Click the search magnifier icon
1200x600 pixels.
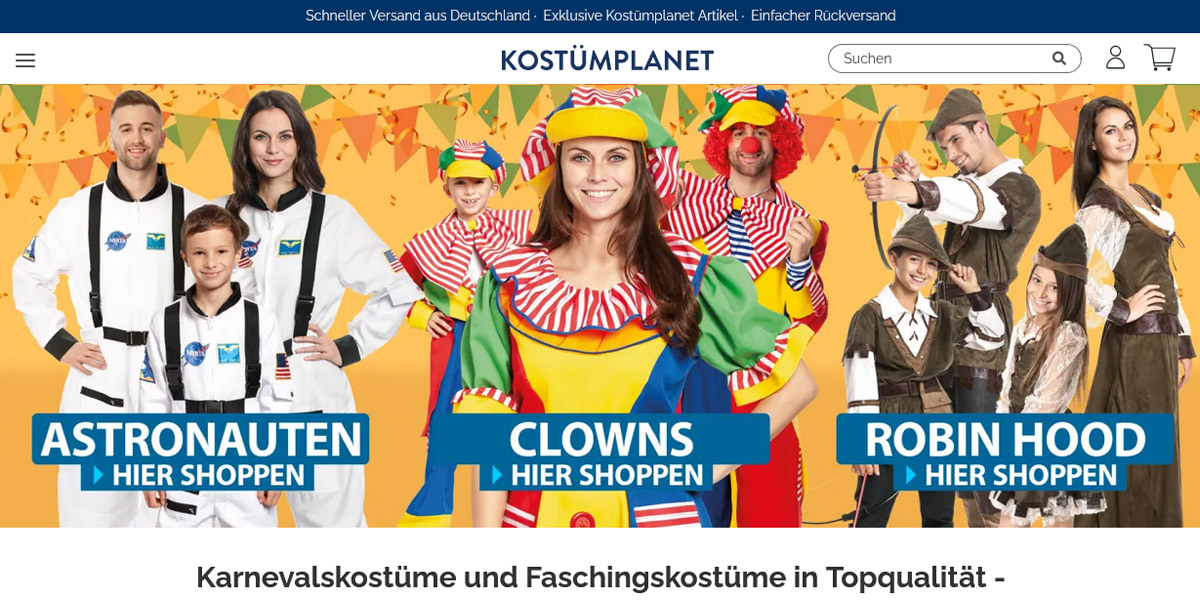1059,58
